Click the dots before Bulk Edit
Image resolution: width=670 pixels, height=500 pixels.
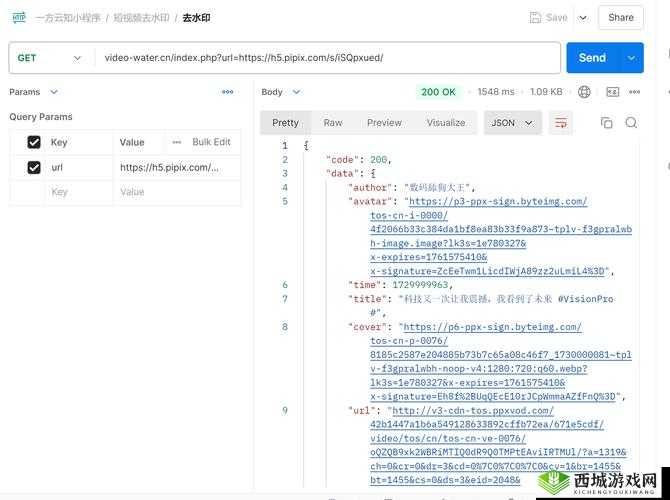(x=177, y=142)
